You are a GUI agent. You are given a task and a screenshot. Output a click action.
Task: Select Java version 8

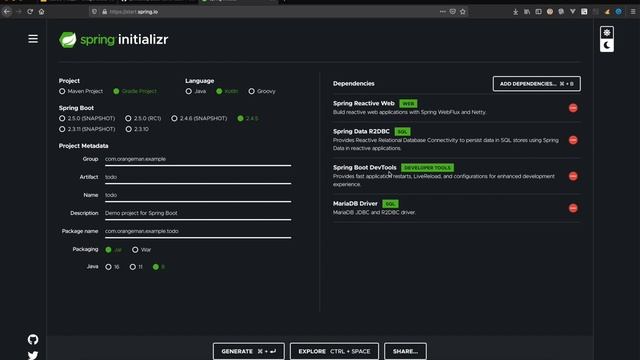click(159, 267)
